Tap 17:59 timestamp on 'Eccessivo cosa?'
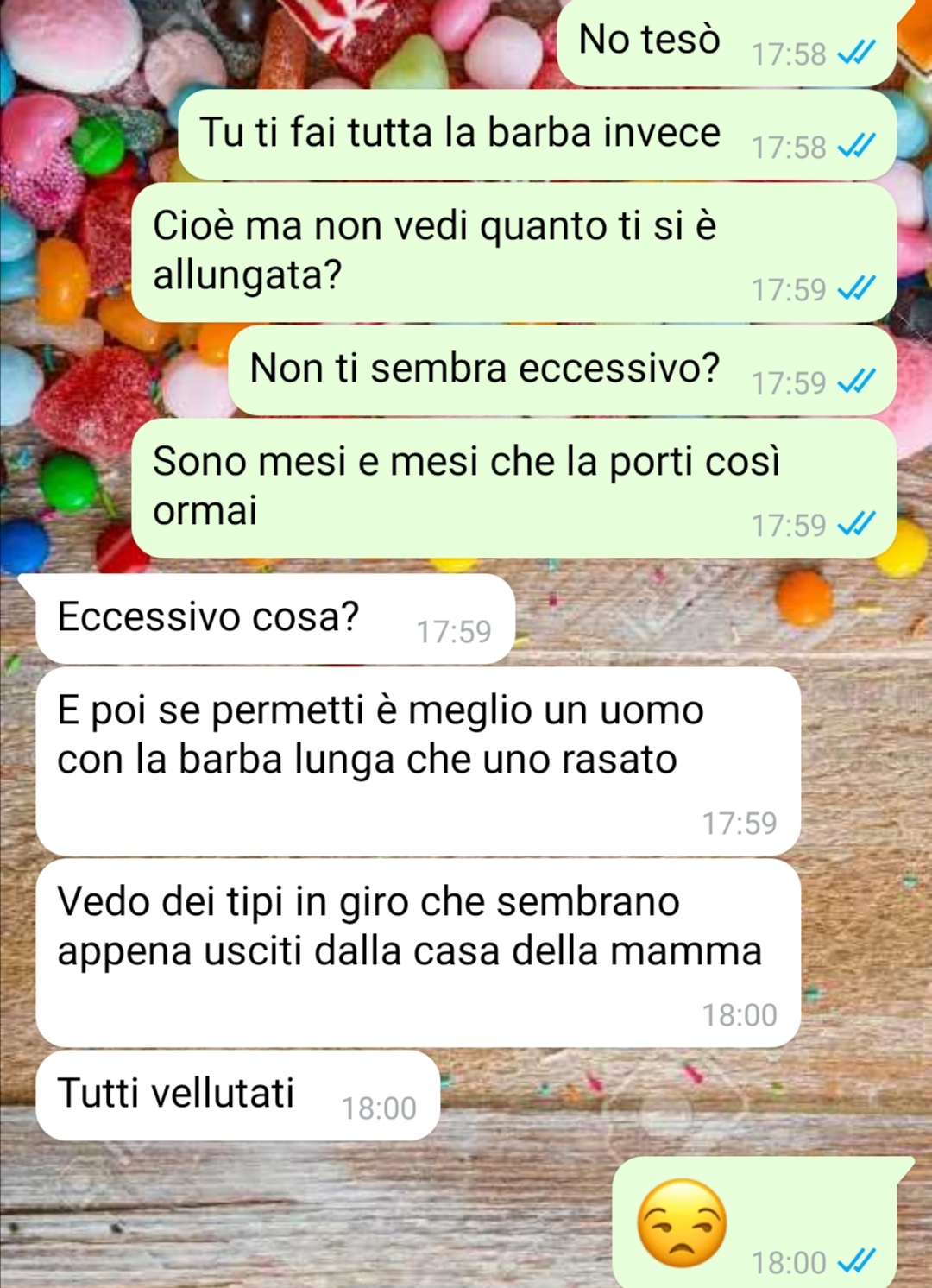This screenshot has width=932, height=1288. (454, 632)
